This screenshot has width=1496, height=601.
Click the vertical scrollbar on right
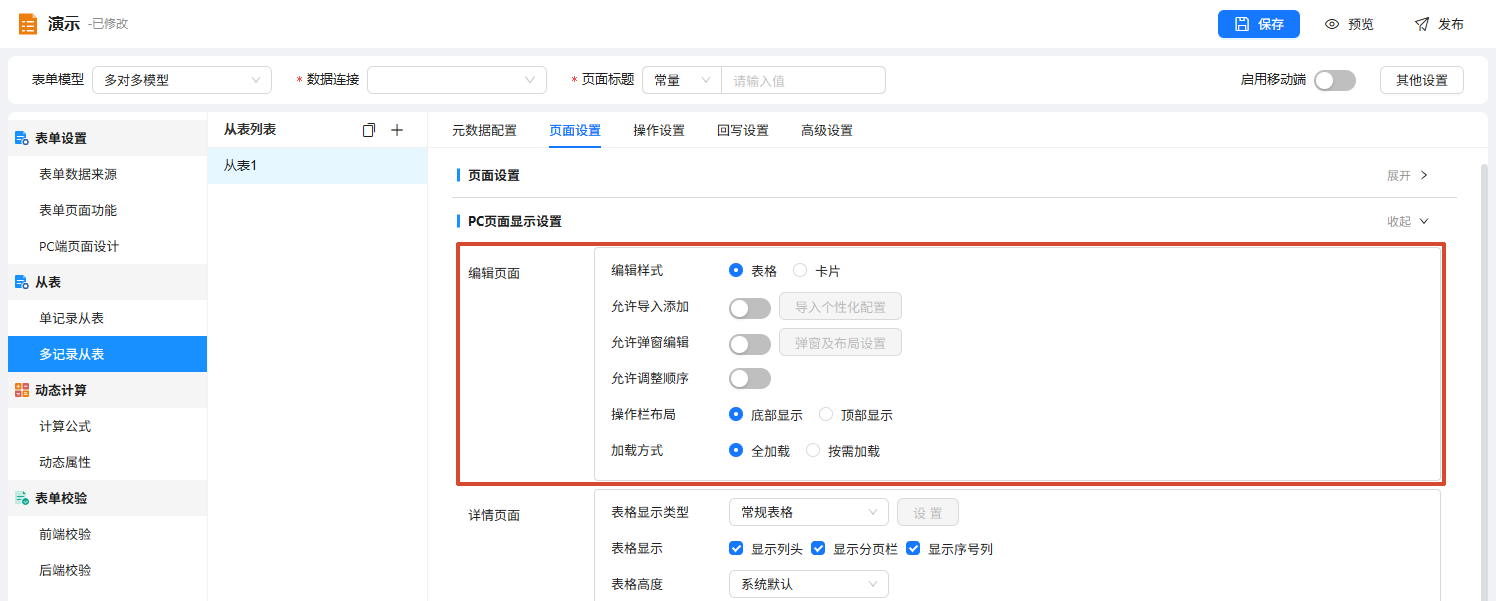pyautogui.click(x=1484, y=380)
